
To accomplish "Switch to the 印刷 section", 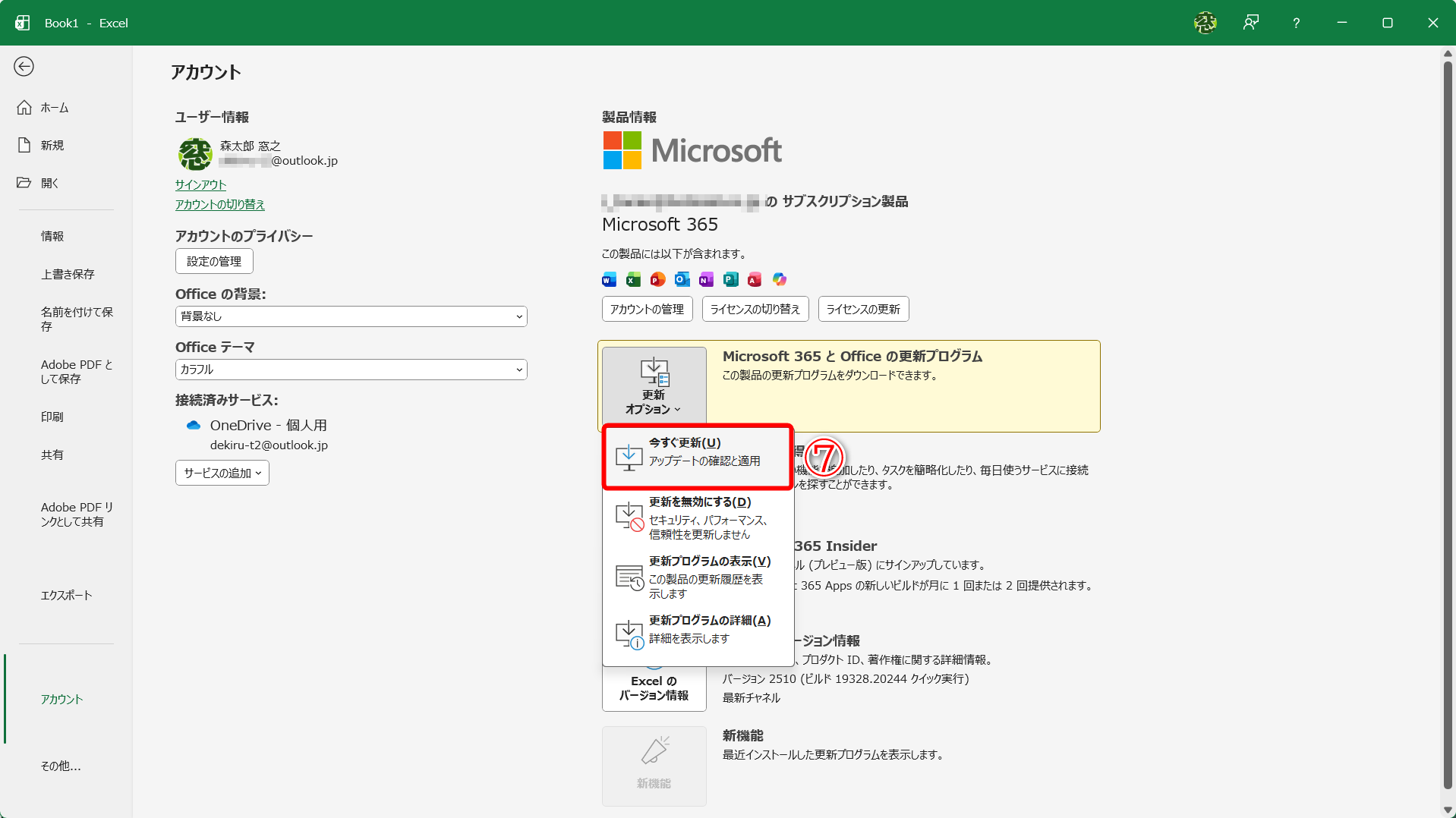I will [52, 416].
